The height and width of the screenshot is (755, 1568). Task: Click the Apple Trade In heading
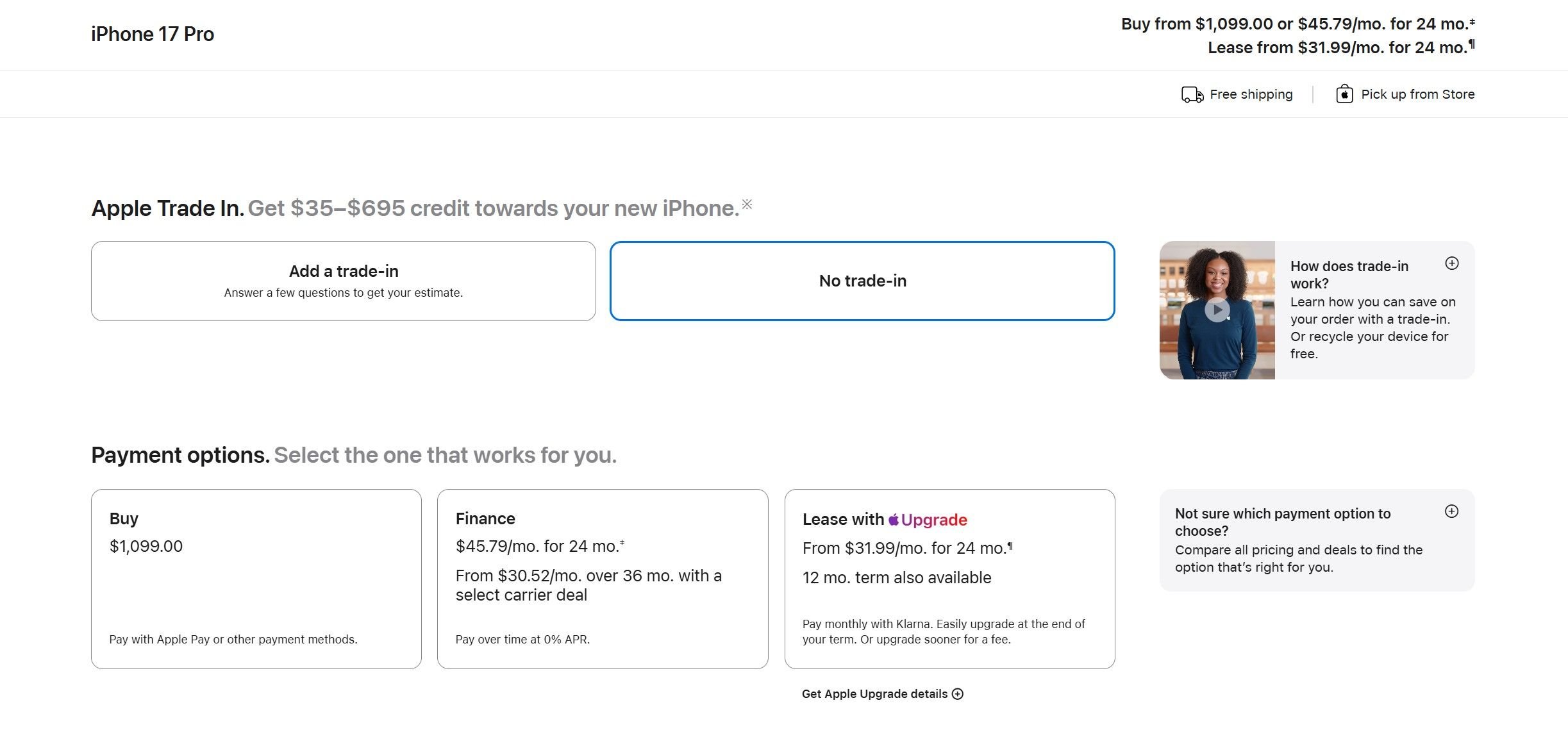[167, 208]
